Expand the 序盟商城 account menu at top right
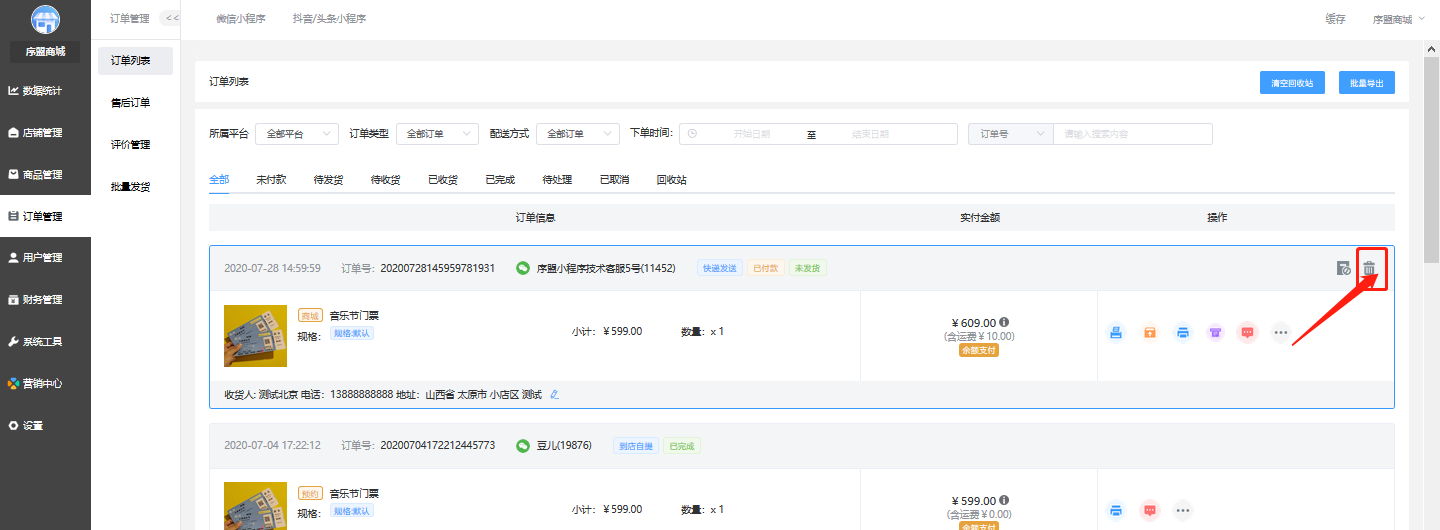This screenshot has width=1440, height=530. coord(1399,19)
